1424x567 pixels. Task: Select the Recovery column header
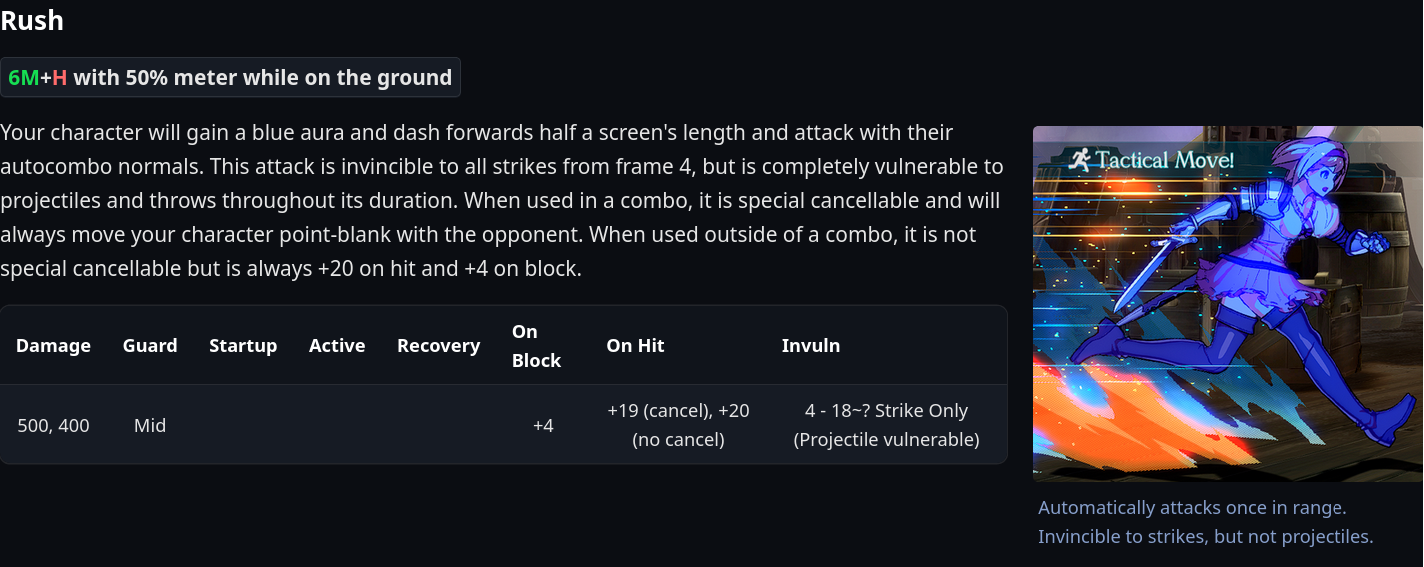438,346
